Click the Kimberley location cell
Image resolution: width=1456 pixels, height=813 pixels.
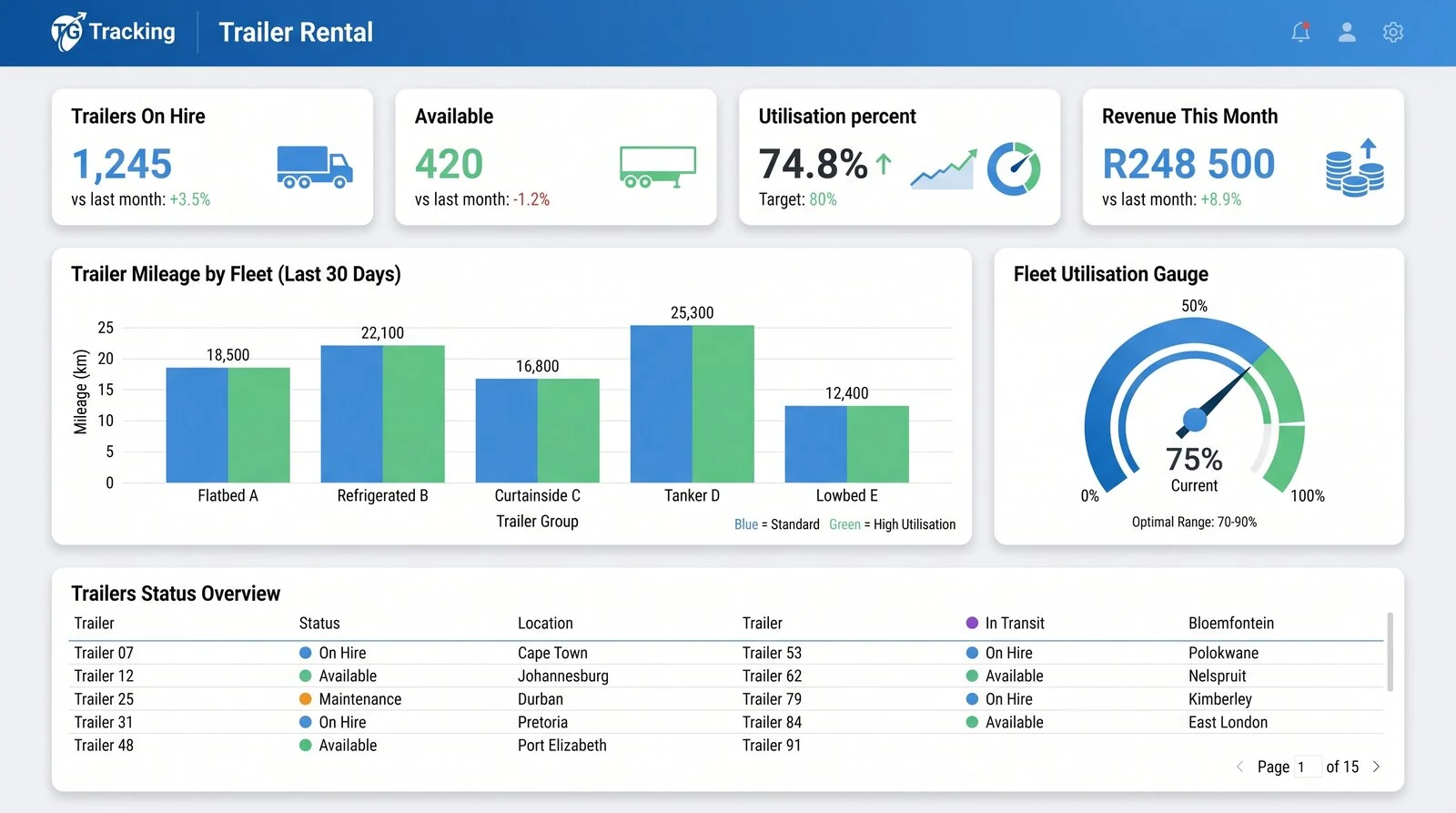pyautogui.click(x=1219, y=699)
